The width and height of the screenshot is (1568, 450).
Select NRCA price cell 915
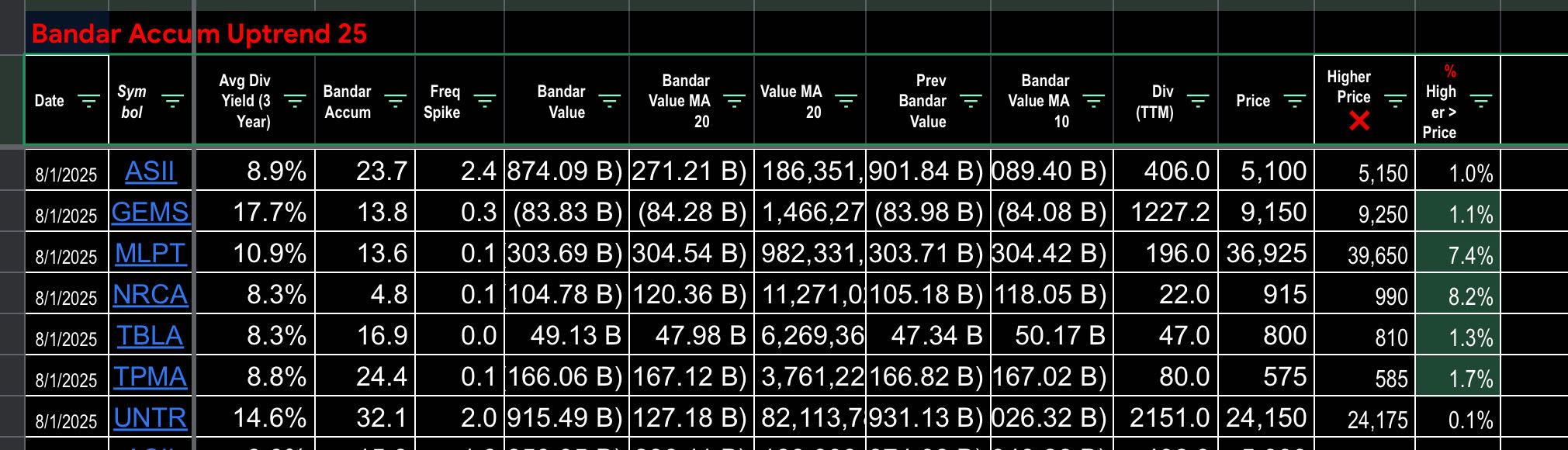1266,294
